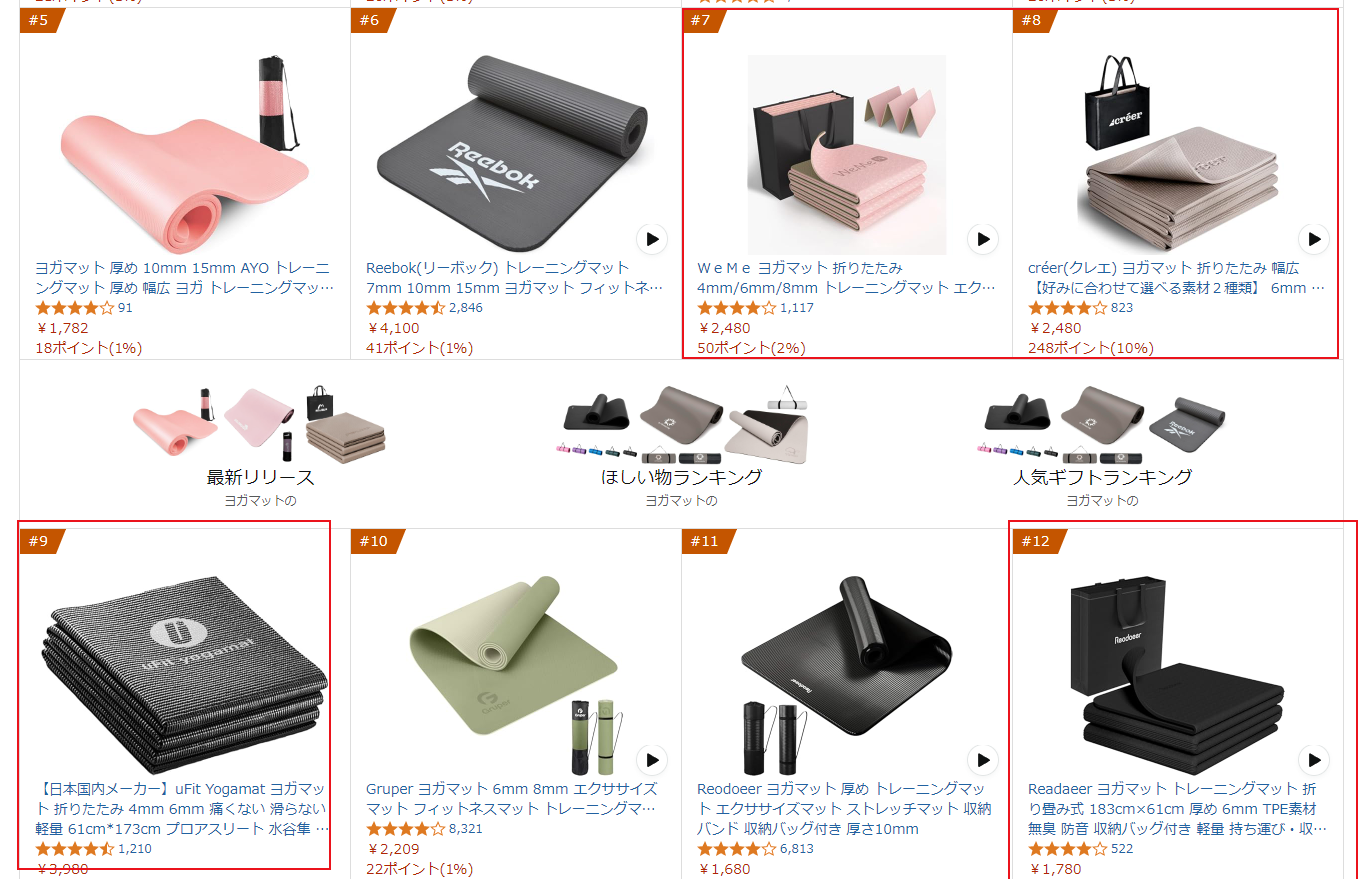
Task: Play video for Gruper green yoga mat
Action: 652,760
